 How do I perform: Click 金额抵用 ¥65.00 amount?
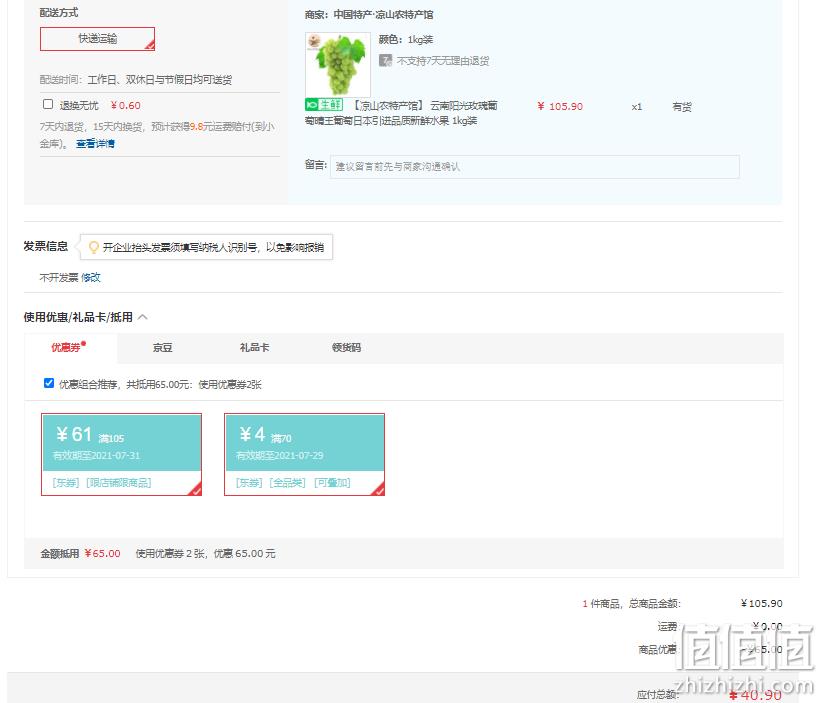pos(102,553)
